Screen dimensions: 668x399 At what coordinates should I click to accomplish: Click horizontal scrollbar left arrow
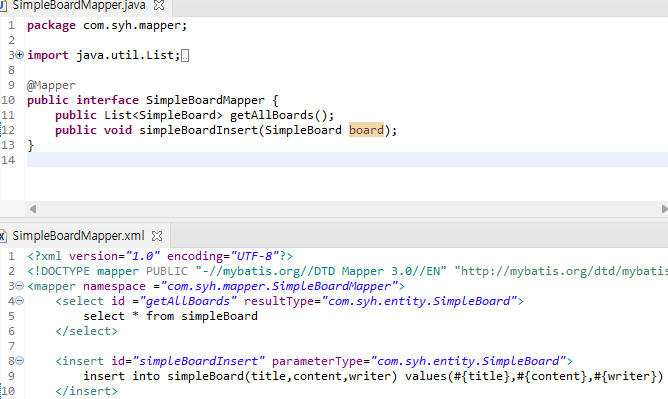pyautogui.click(x=33, y=209)
